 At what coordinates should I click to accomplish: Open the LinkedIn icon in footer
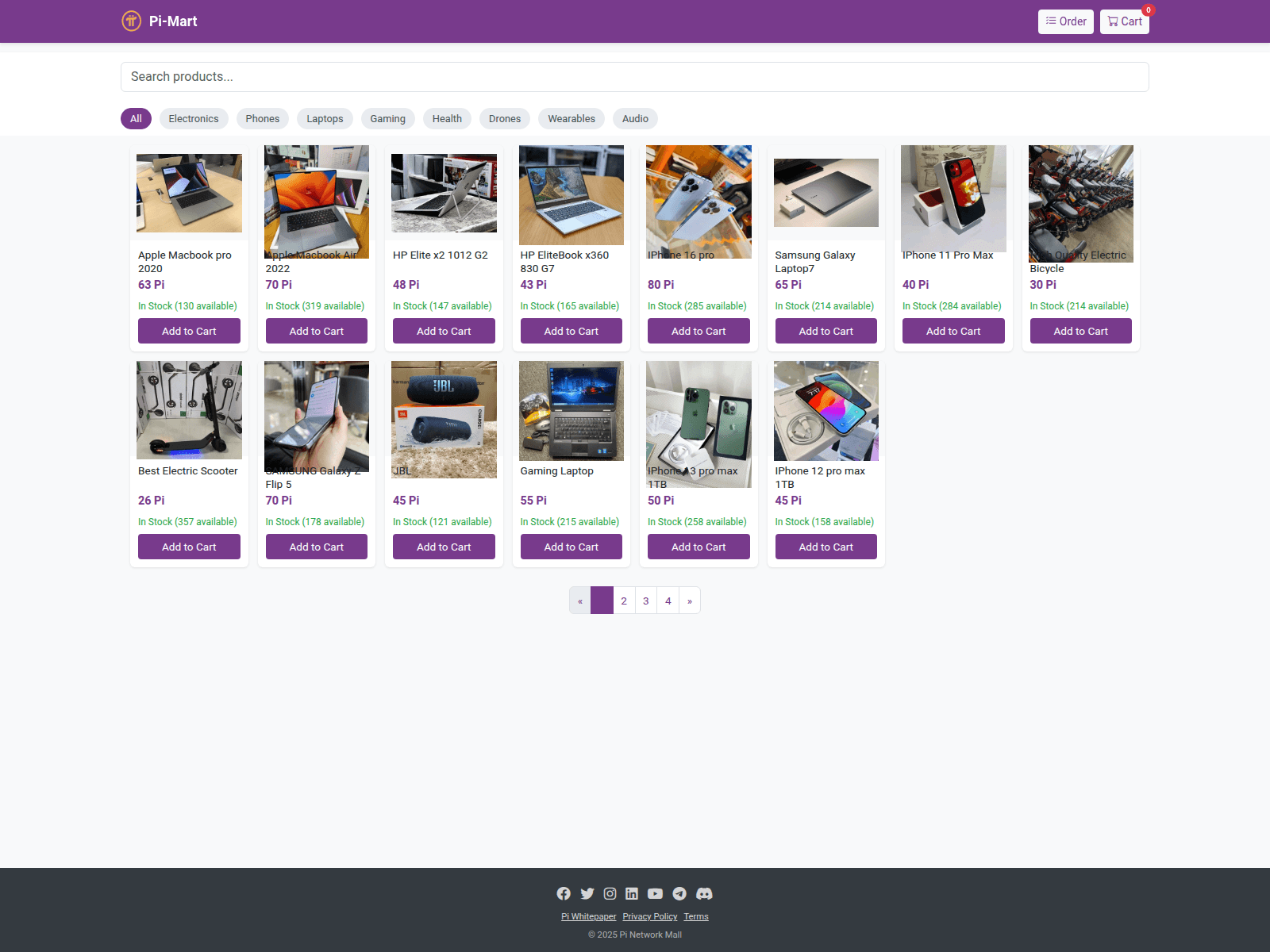pos(632,893)
